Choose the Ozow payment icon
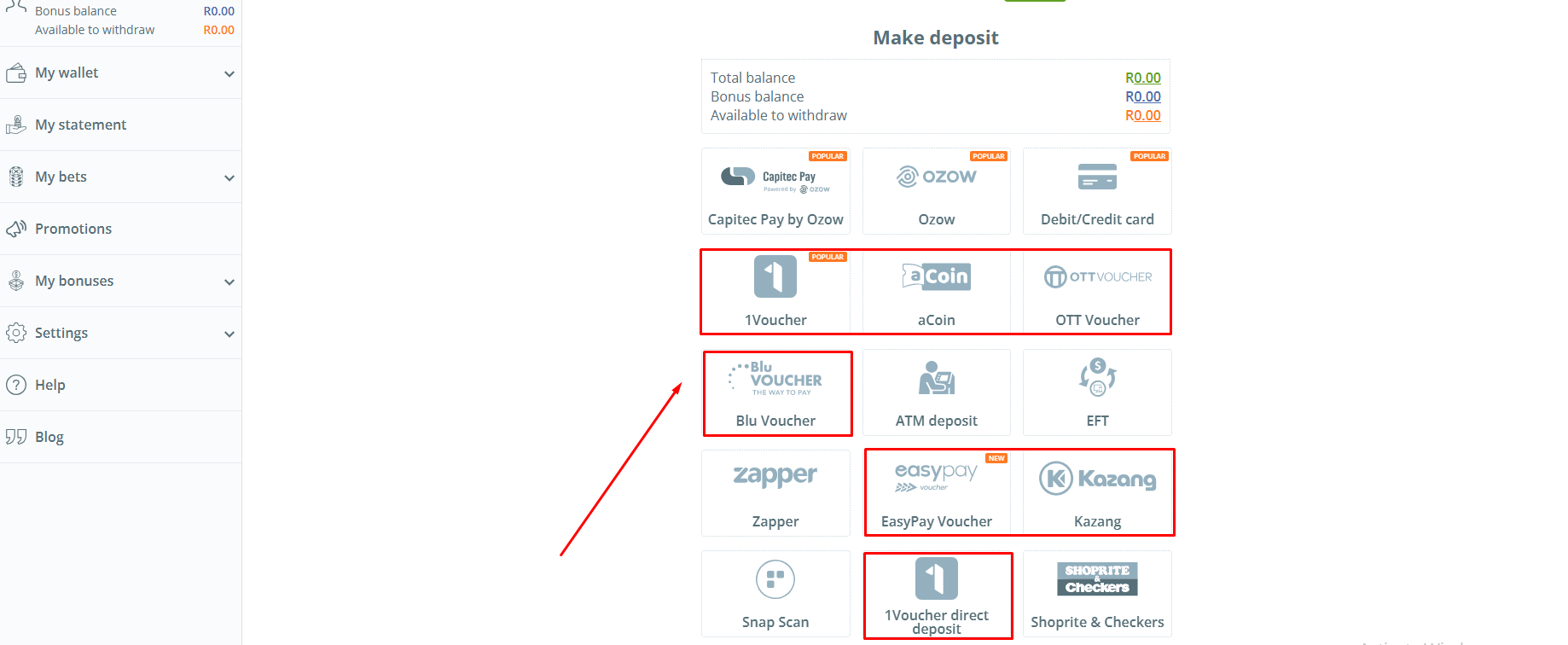Screen dimensions: 1568x645 pyautogui.click(x=936, y=177)
